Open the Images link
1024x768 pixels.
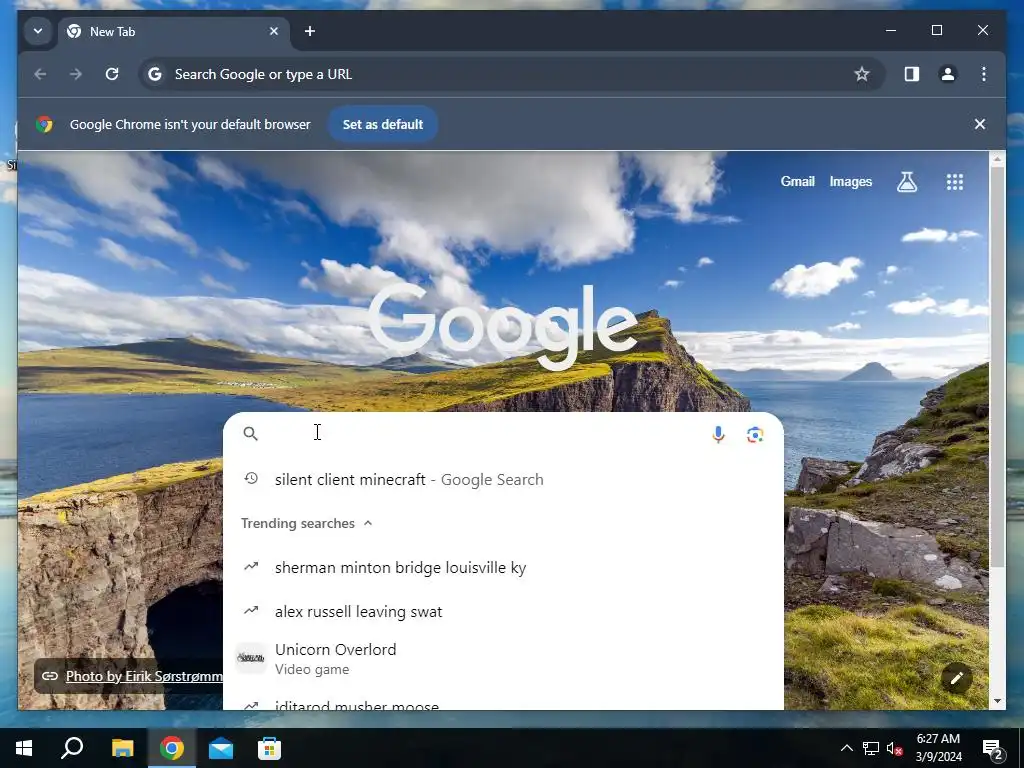pos(850,182)
